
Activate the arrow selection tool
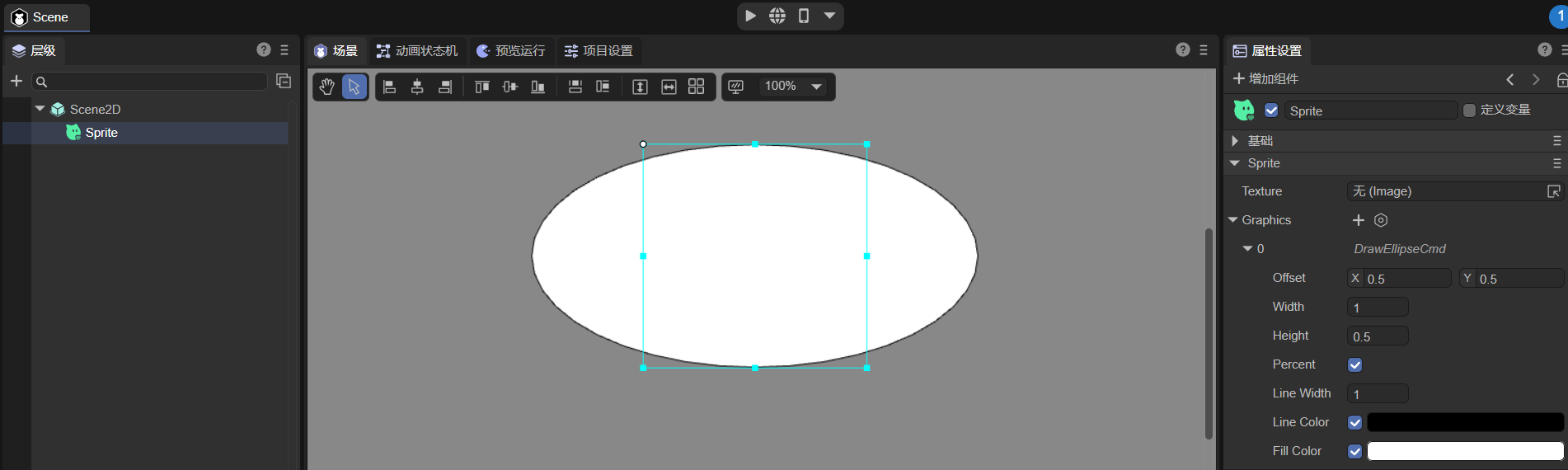coord(354,87)
